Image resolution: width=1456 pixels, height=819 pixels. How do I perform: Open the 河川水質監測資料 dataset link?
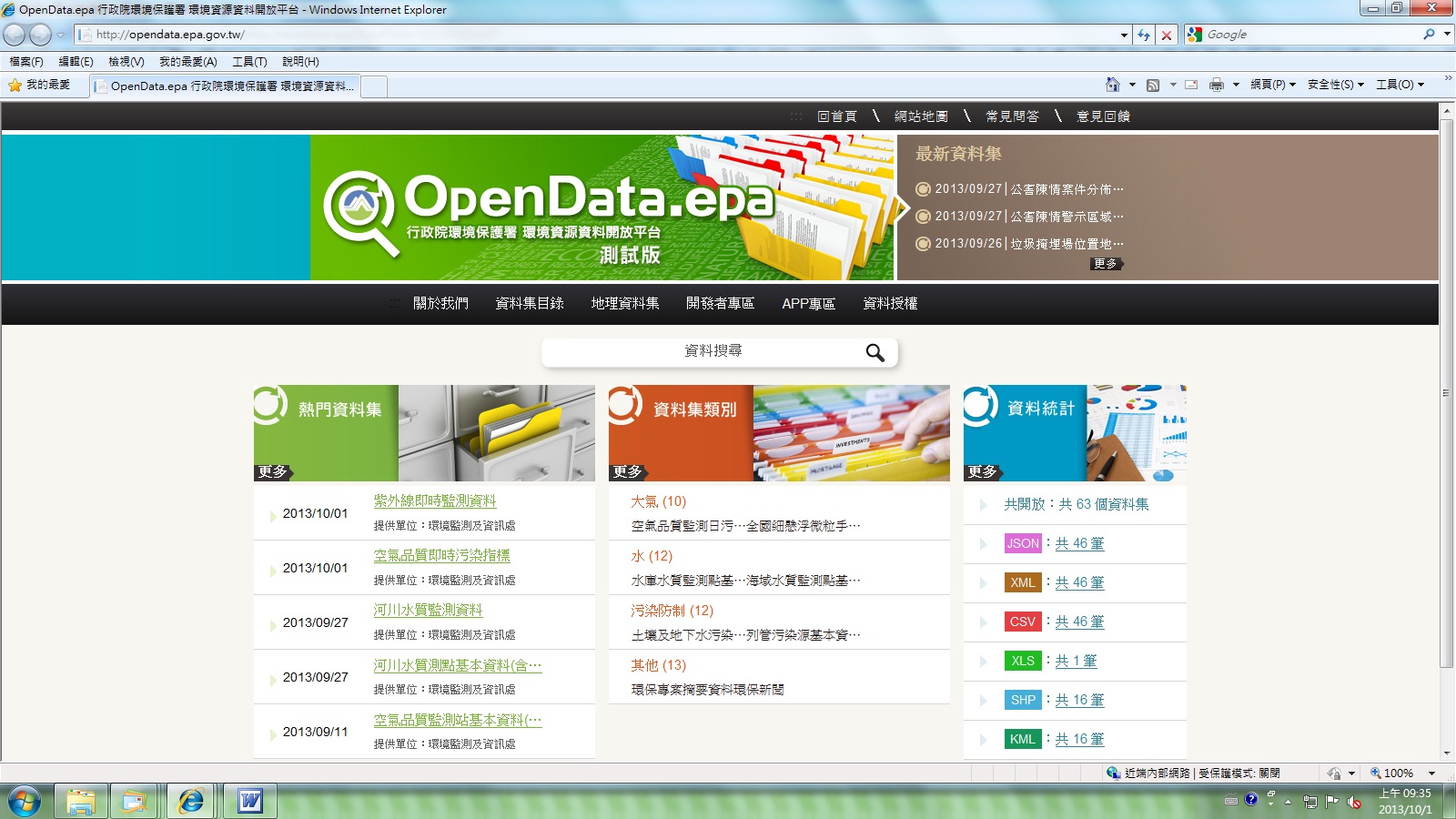click(x=428, y=611)
